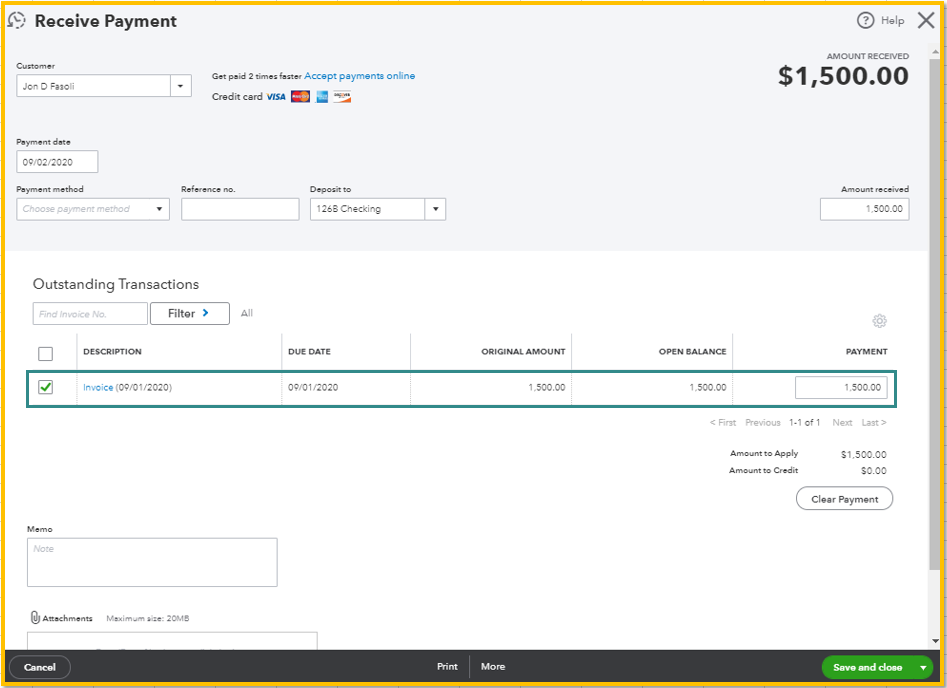
Task: Click the Customer name field Jon D Fasoli
Action: point(94,86)
